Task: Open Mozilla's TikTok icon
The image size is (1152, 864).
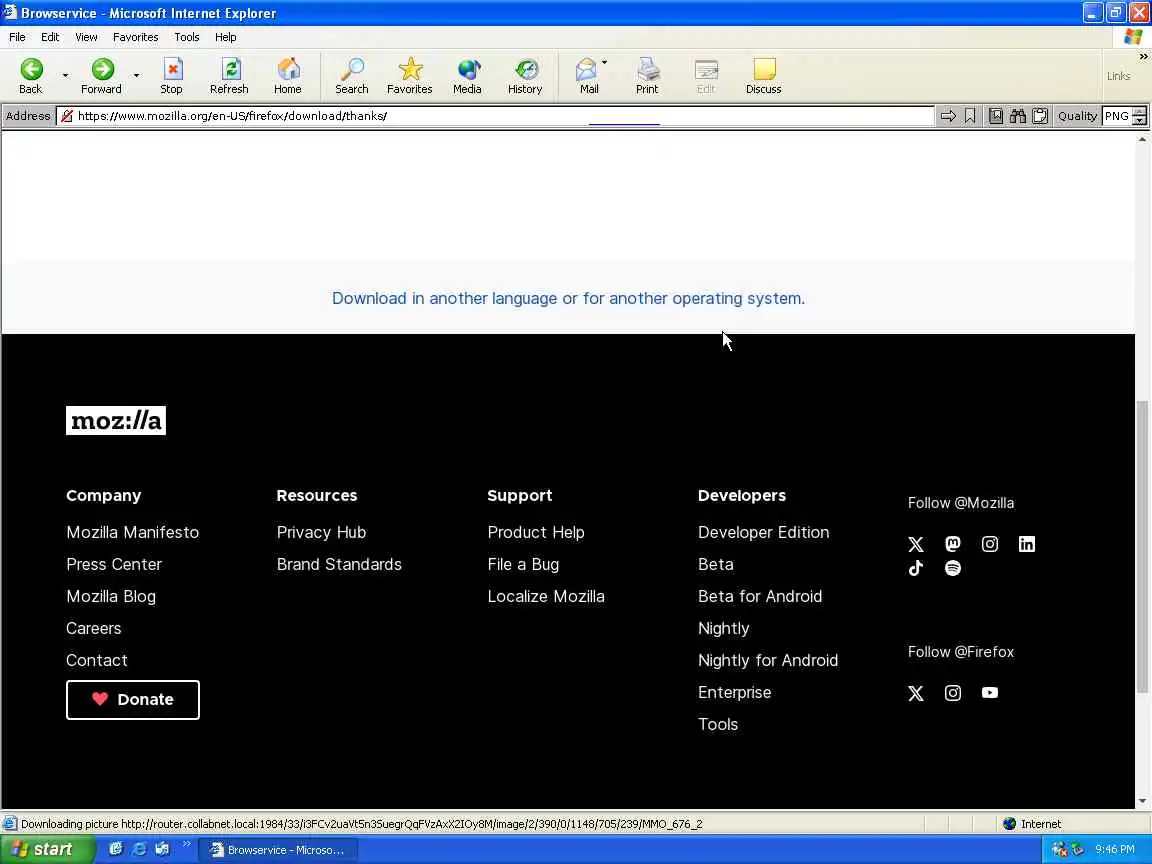Action: (x=915, y=568)
